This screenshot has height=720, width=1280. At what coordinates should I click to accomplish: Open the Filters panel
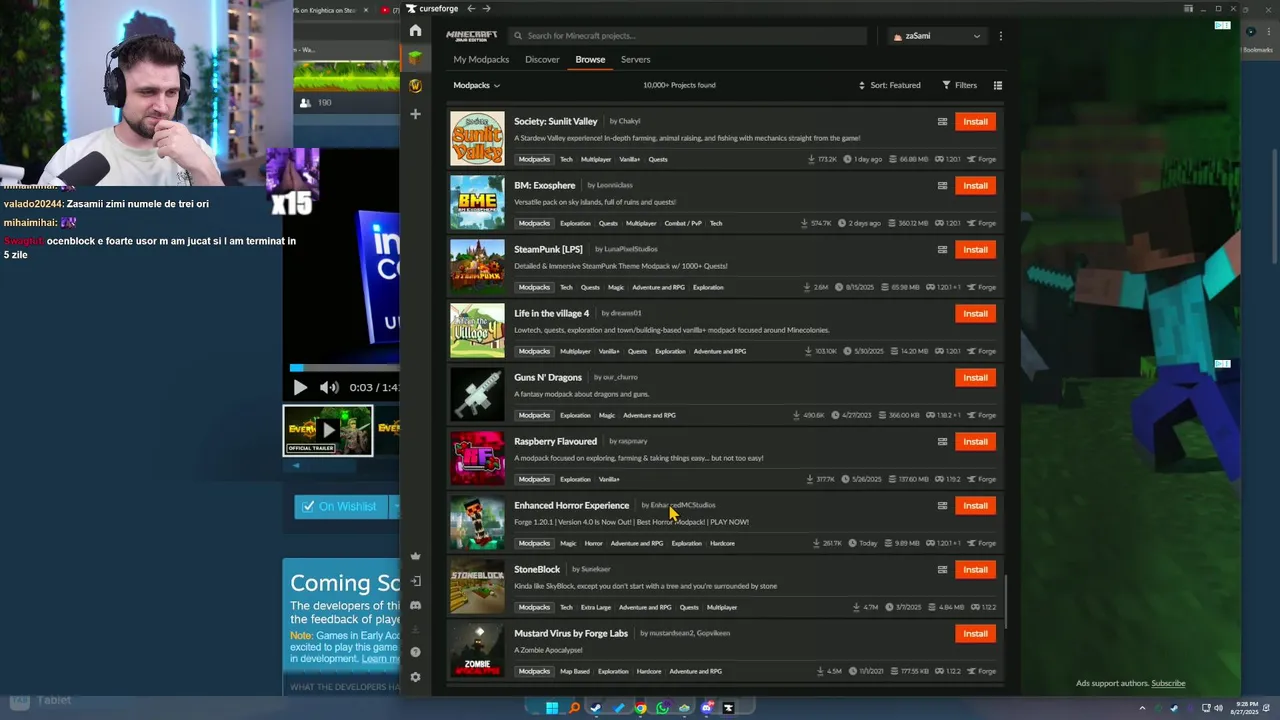tap(959, 85)
